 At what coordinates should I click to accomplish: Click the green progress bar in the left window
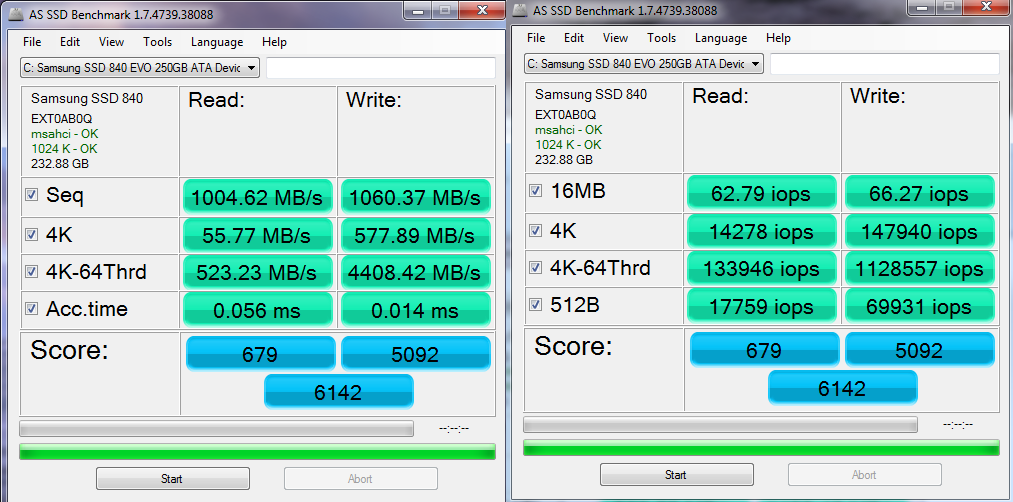(x=257, y=452)
